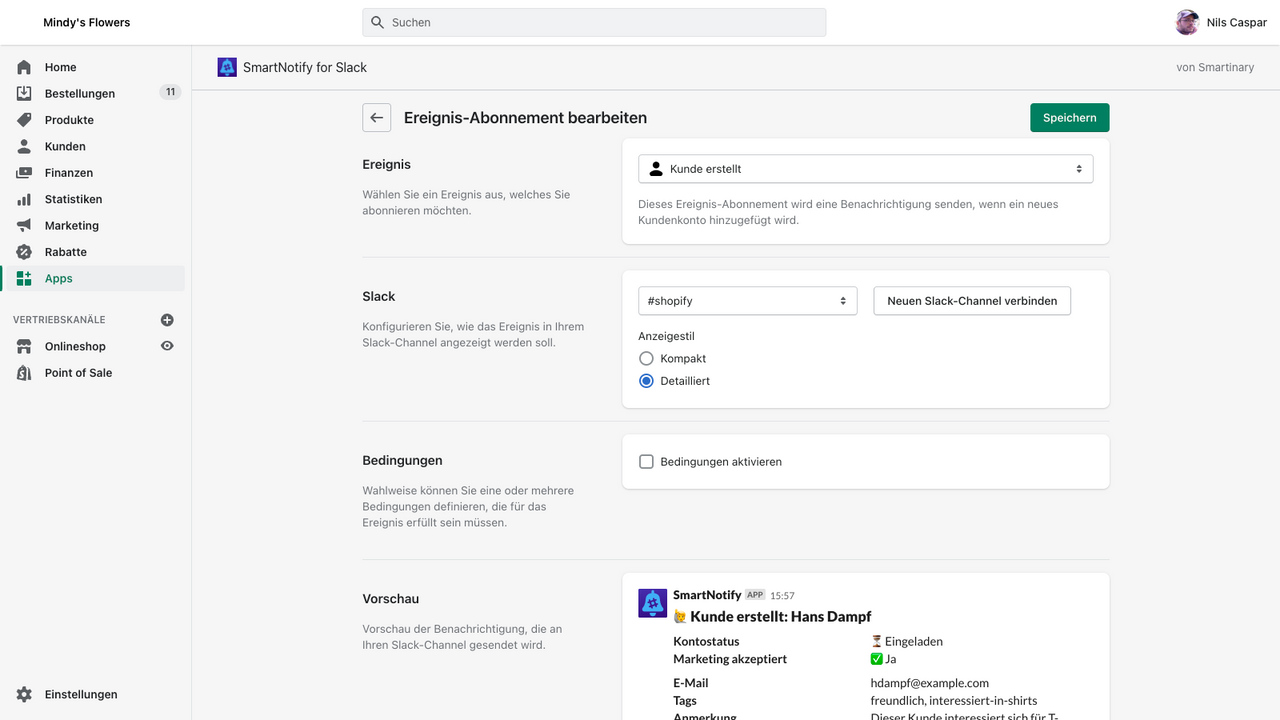Click the Speichern button
This screenshot has width=1280, height=720.
[1070, 118]
